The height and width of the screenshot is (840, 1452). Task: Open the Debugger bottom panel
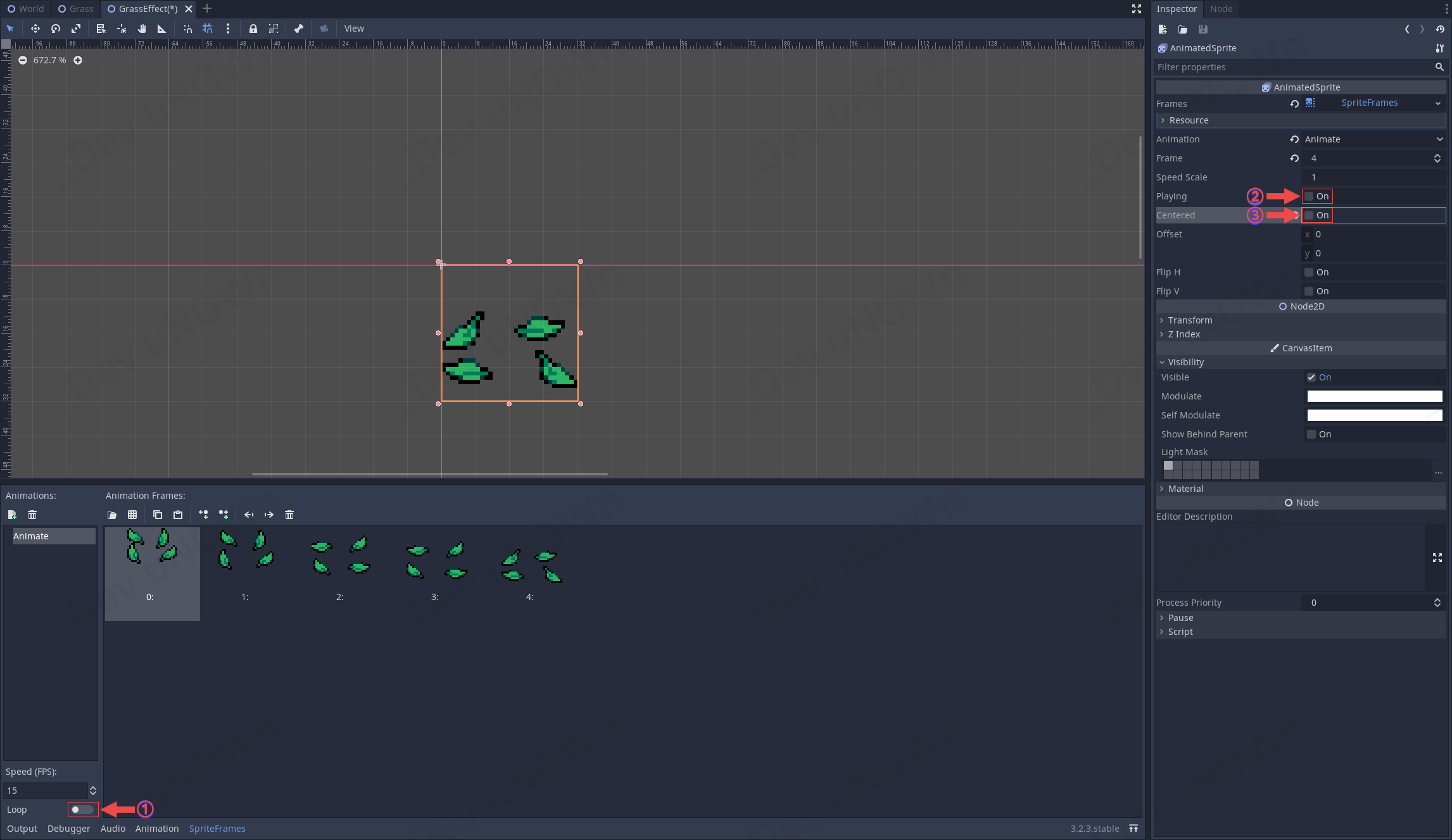(x=68, y=829)
